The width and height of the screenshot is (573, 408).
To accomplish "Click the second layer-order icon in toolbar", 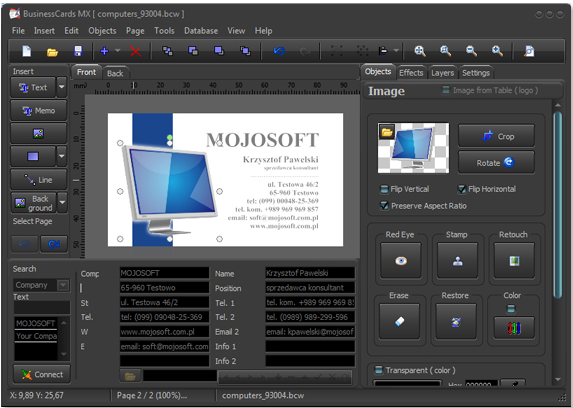I will click(x=193, y=51).
